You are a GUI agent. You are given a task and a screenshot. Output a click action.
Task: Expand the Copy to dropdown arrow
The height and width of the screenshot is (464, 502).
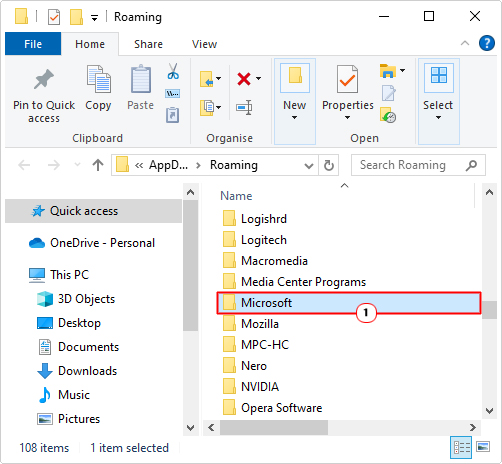click(219, 107)
